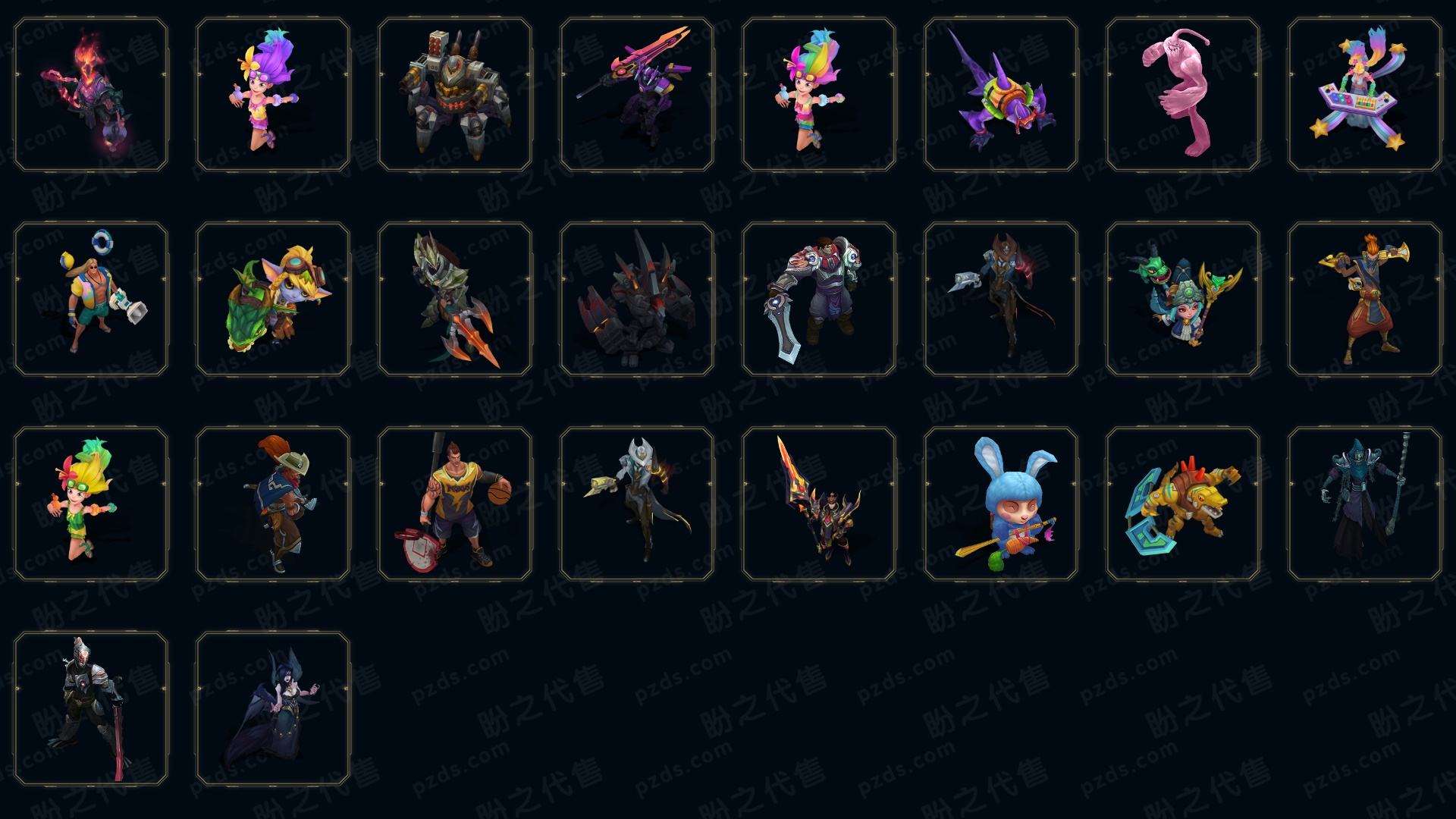Choose the green dragon rider yordle skin
The height and width of the screenshot is (819, 1456).
(x=273, y=299)
